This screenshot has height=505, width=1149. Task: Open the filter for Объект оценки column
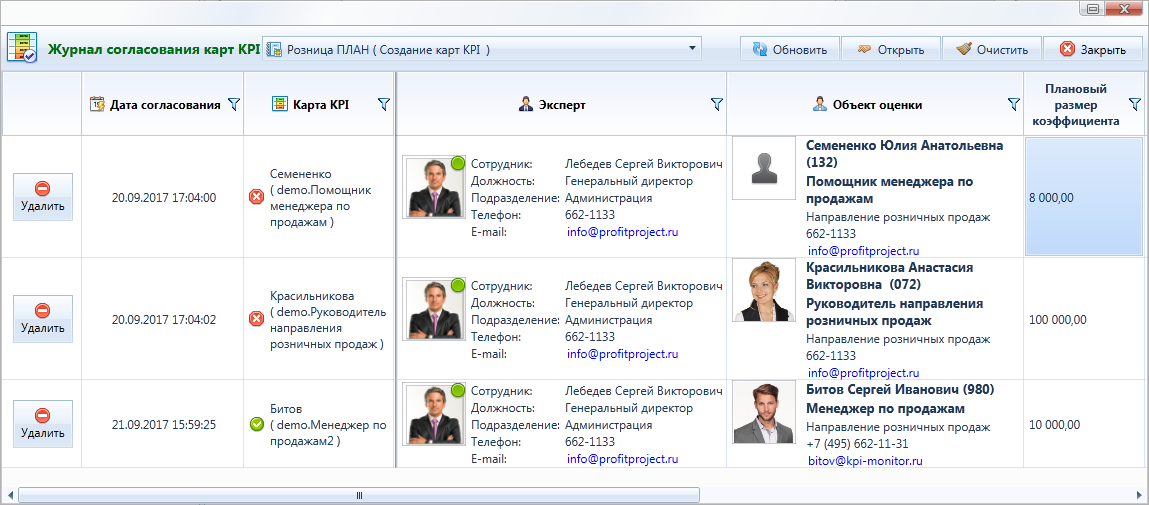(1014, 105)
